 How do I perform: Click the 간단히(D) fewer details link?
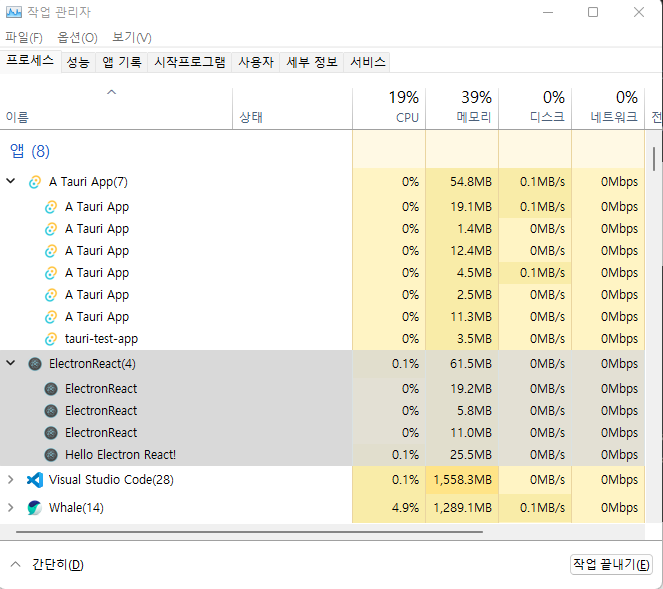pos(58,564)
